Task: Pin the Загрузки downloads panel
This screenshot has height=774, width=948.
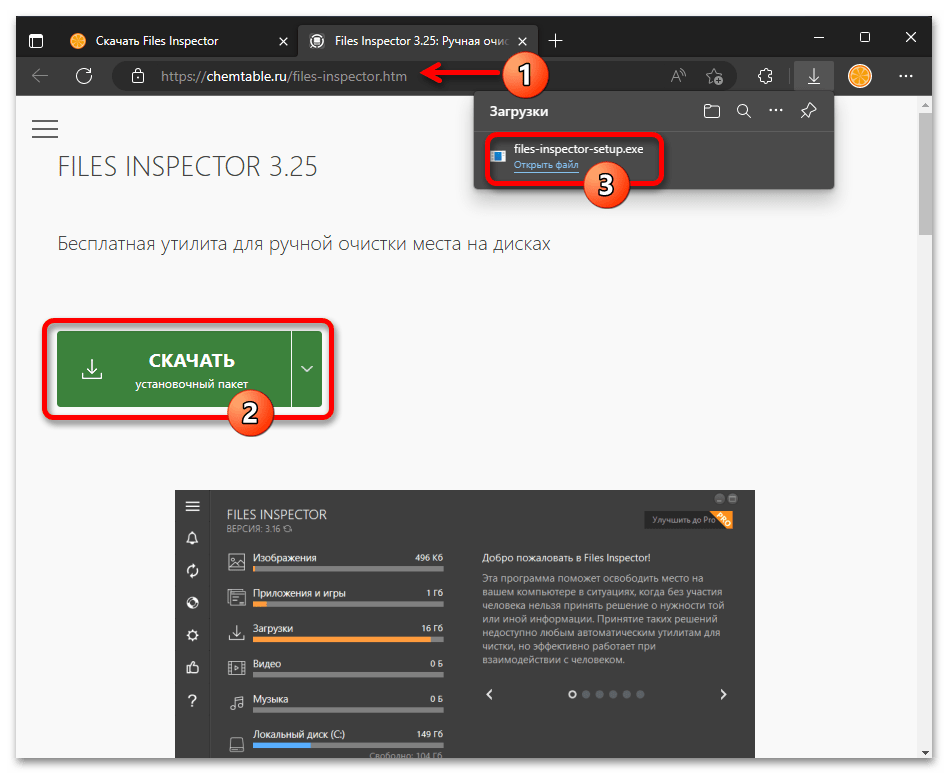Action: click(808, 111)
